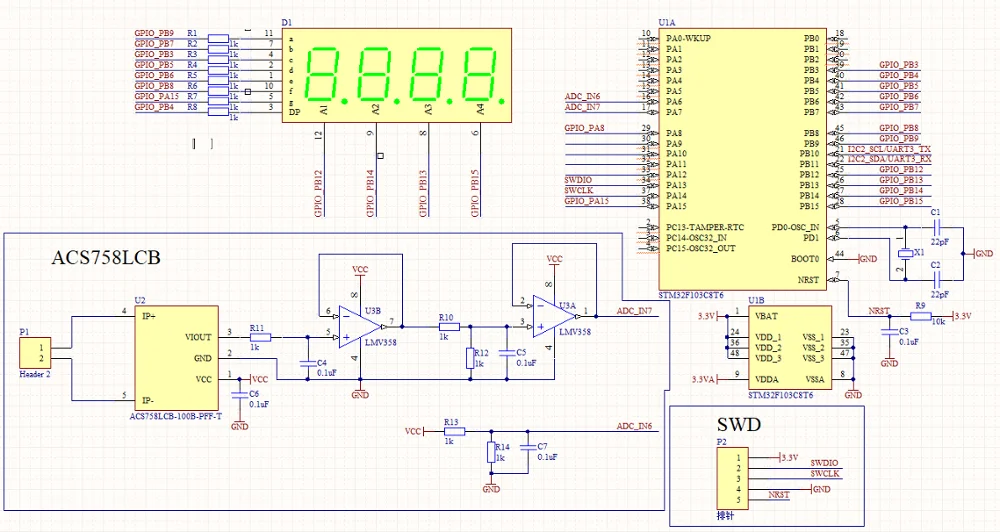Viewport: 1000px width, 532px height.
Task: Select the ACS758LCB section title text
Action: [x=106, y=257]
